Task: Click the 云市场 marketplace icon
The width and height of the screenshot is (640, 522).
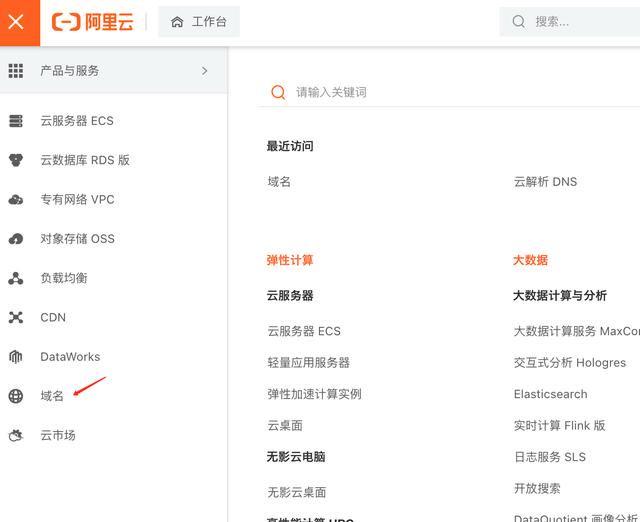Action: click(x=16, y=435)
